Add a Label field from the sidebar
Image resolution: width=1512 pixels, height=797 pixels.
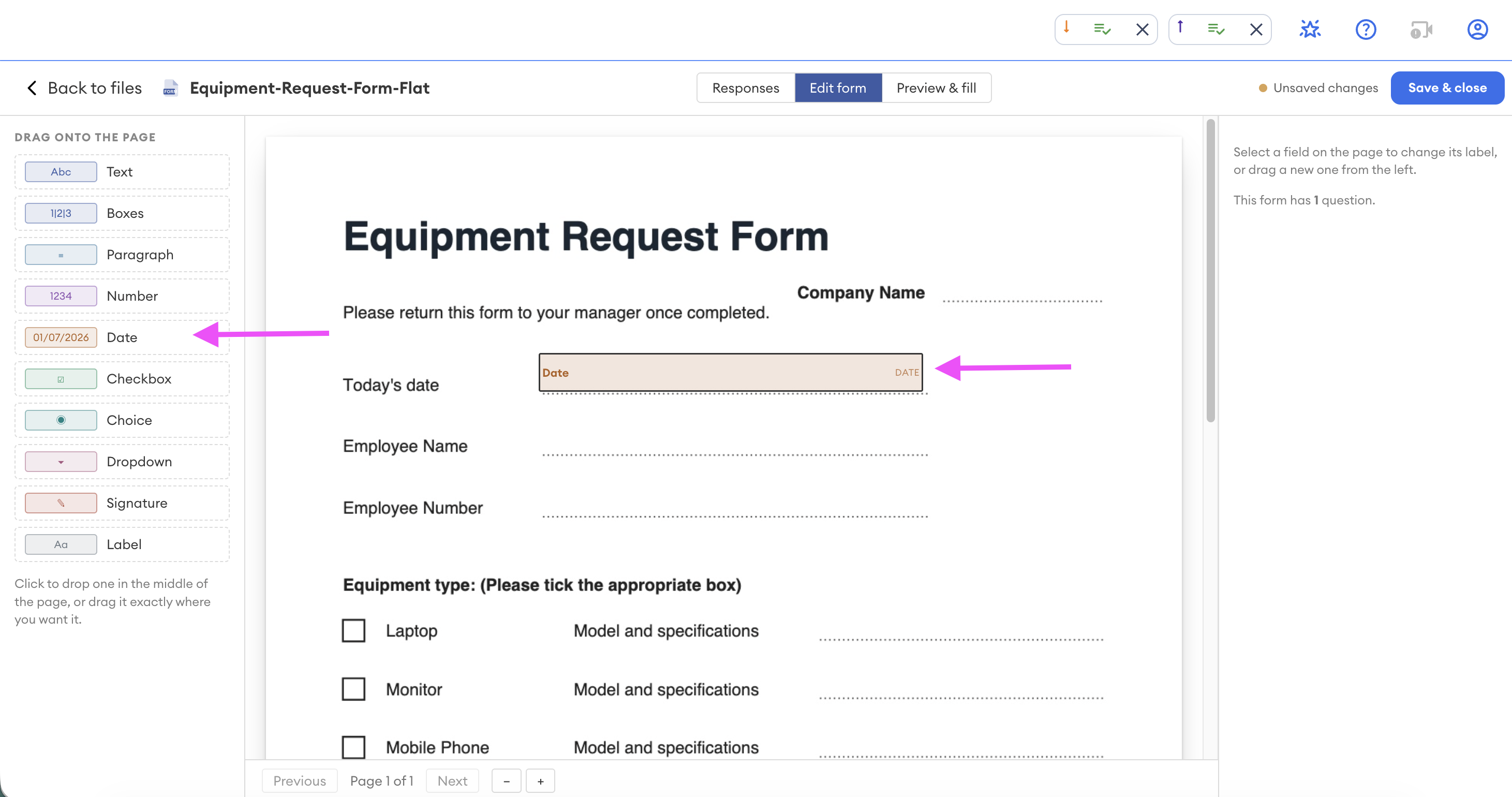[122, 544]
